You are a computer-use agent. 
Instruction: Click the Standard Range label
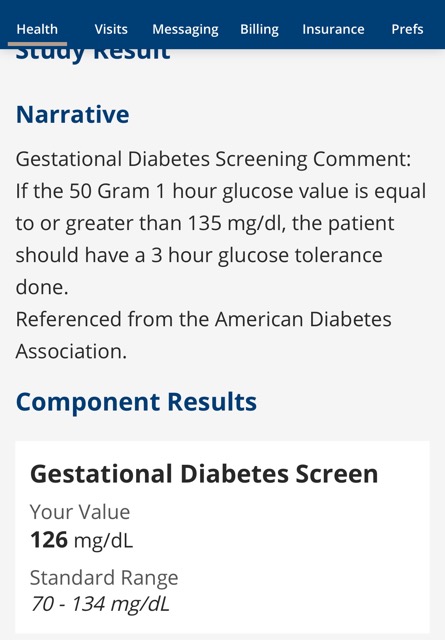point(104,578)
